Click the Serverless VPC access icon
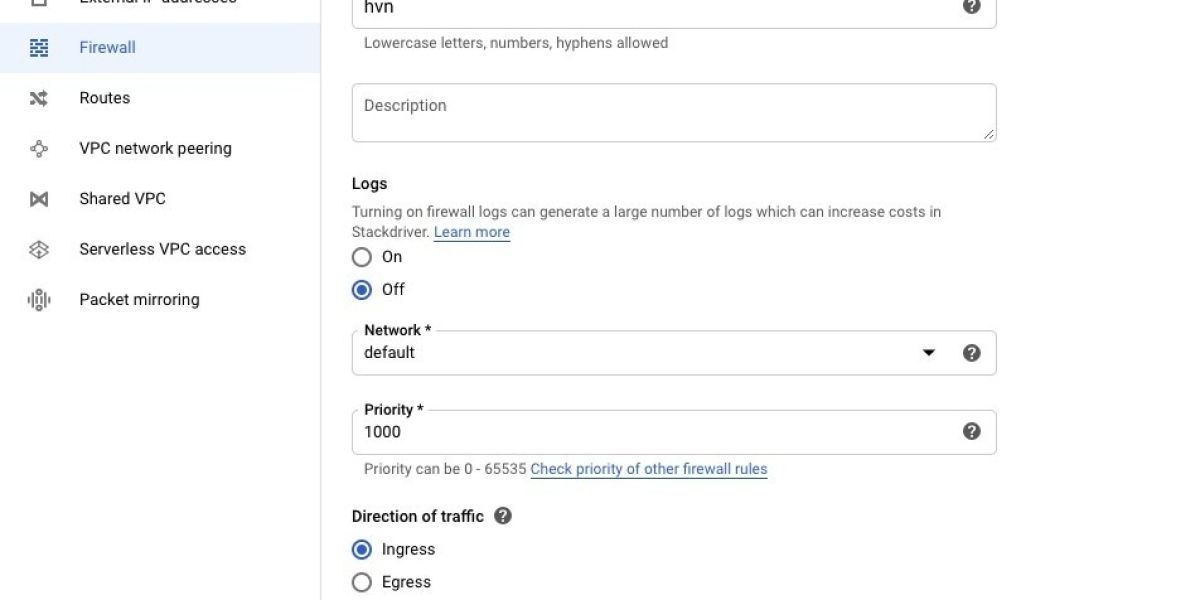 [x=39, y=250]
